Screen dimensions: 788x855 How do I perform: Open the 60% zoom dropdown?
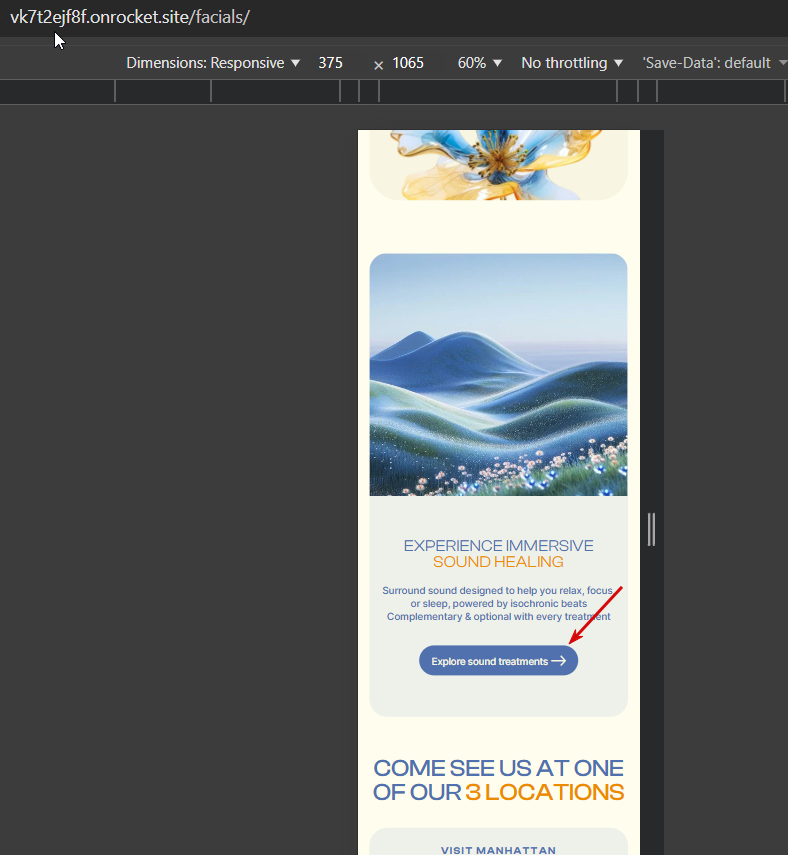point(479,63)
